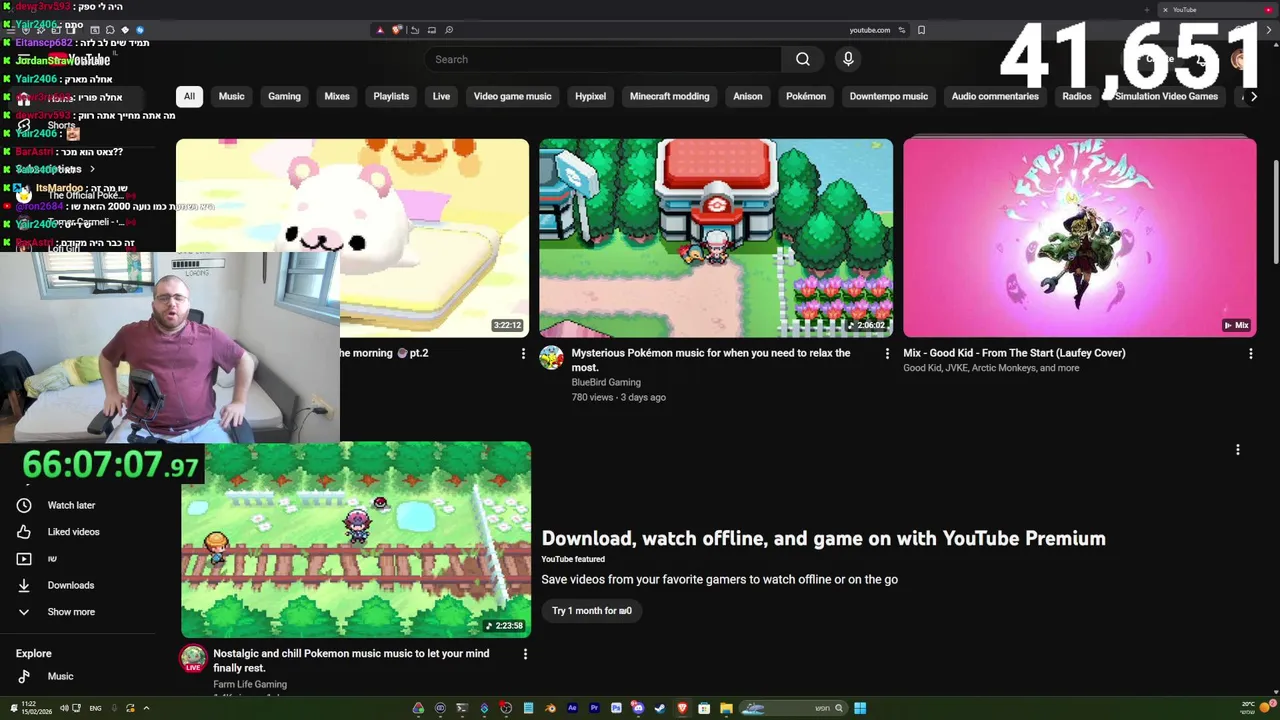This screenshot has width=1280, height=720.
Task: Select the Hypixel filter chip
Action: click(590, 96)
